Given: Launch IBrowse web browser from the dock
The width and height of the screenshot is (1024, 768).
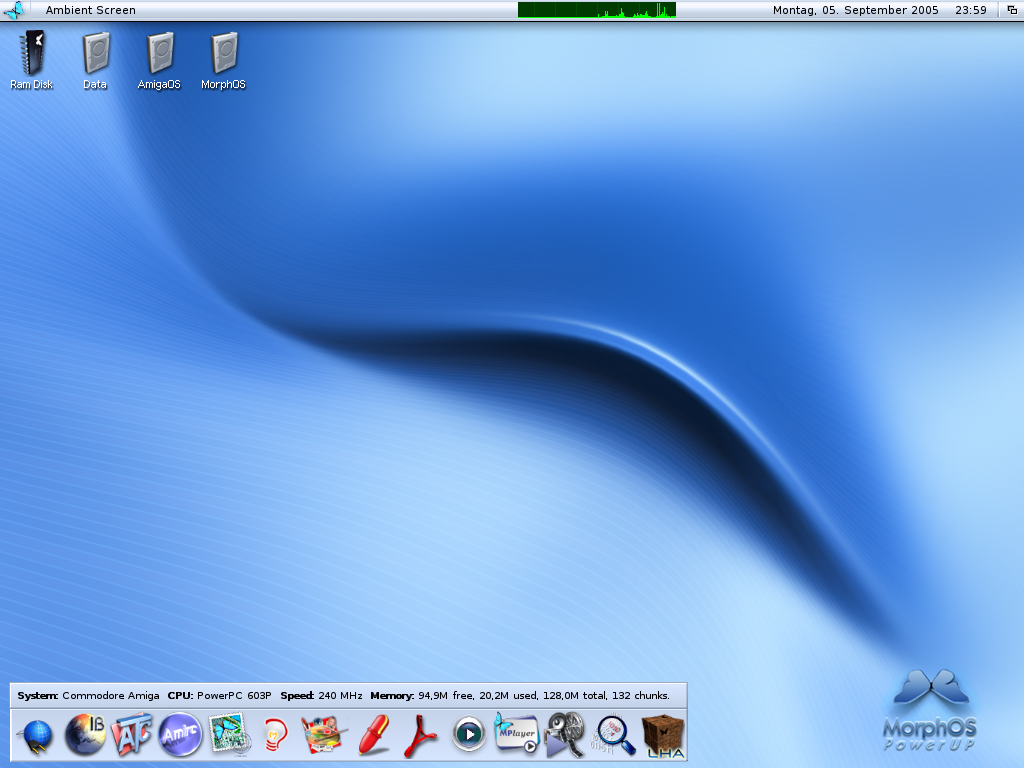Looking at the screenshot, I should [x=84, y=735].
